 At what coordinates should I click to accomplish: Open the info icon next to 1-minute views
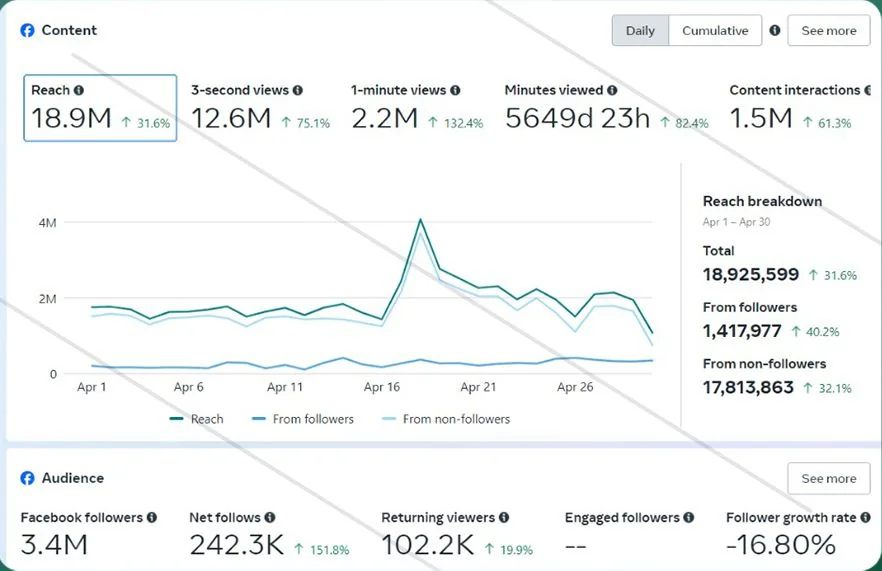[455, 90]
